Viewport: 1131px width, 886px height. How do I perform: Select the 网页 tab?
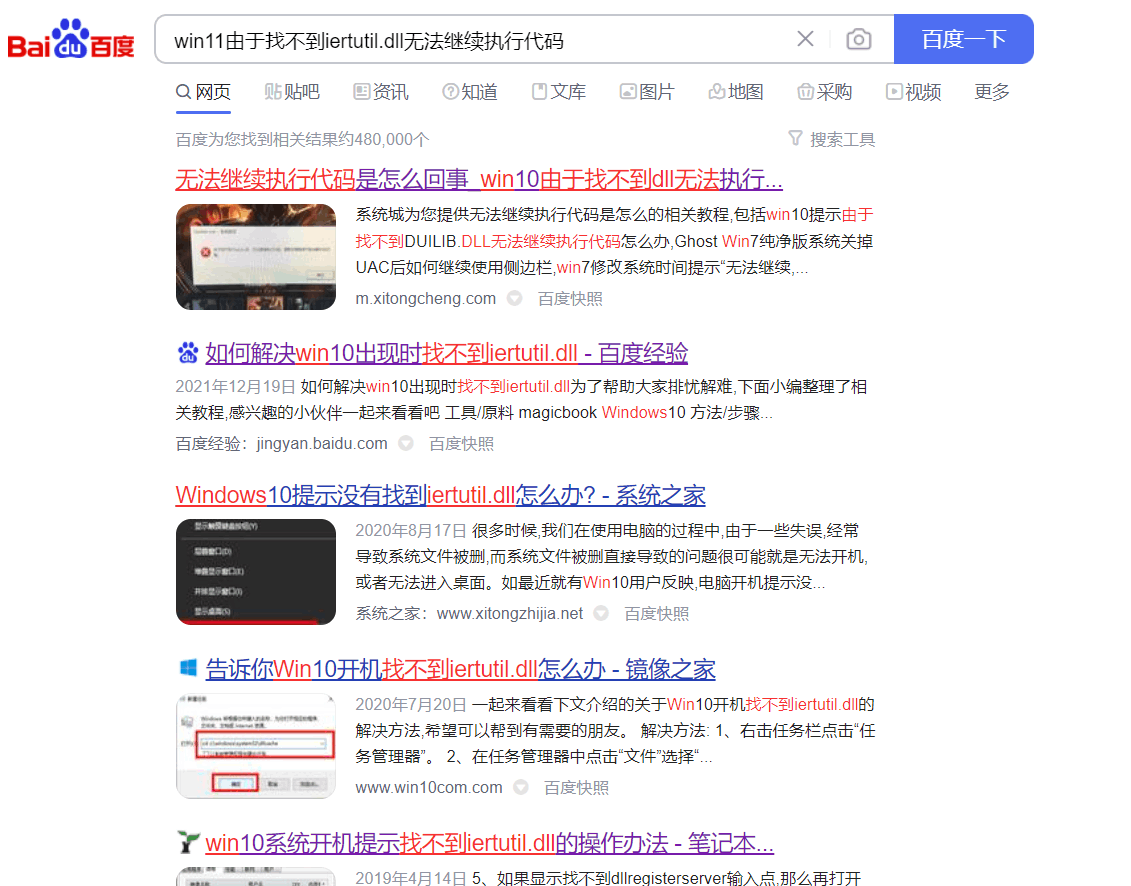[x=203, y=92]
